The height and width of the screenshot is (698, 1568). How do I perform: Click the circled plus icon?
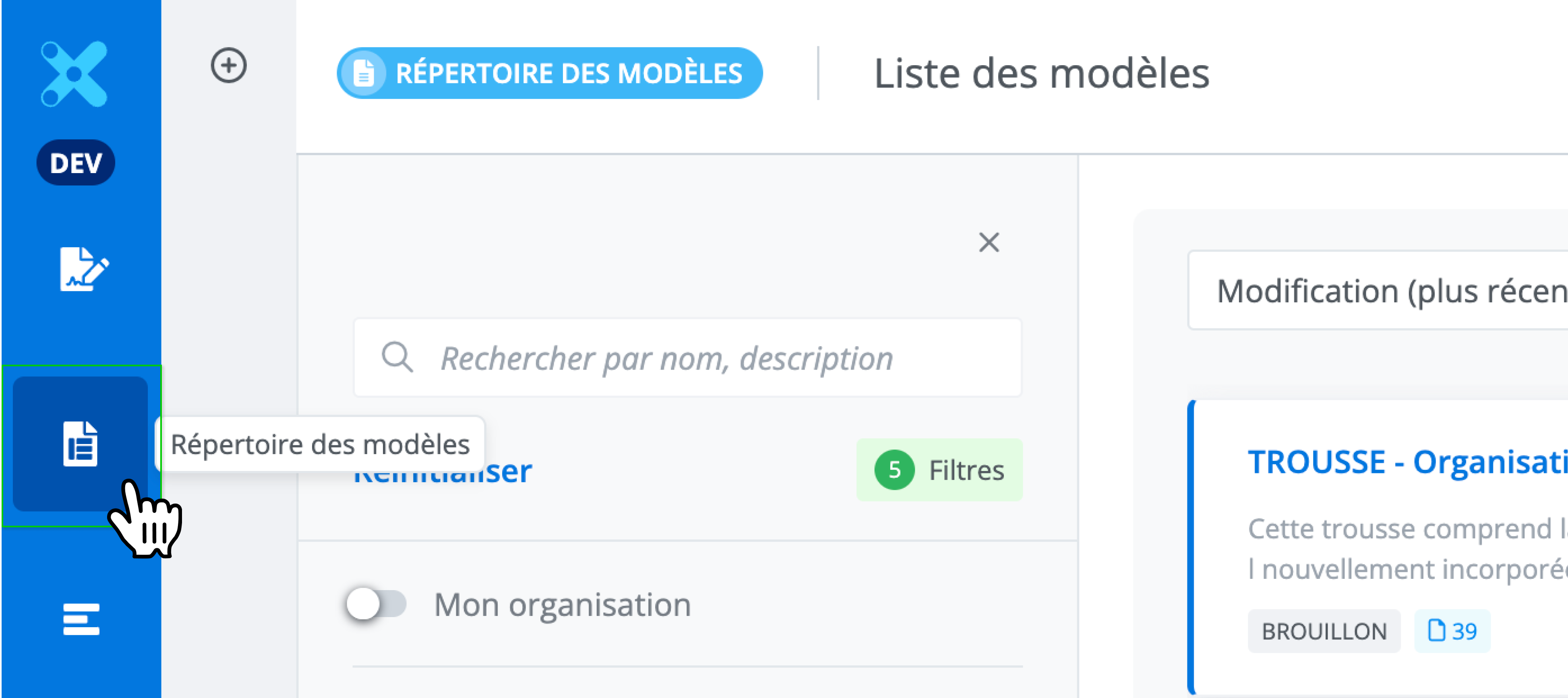pyautogui.click(x=229, y=65)
